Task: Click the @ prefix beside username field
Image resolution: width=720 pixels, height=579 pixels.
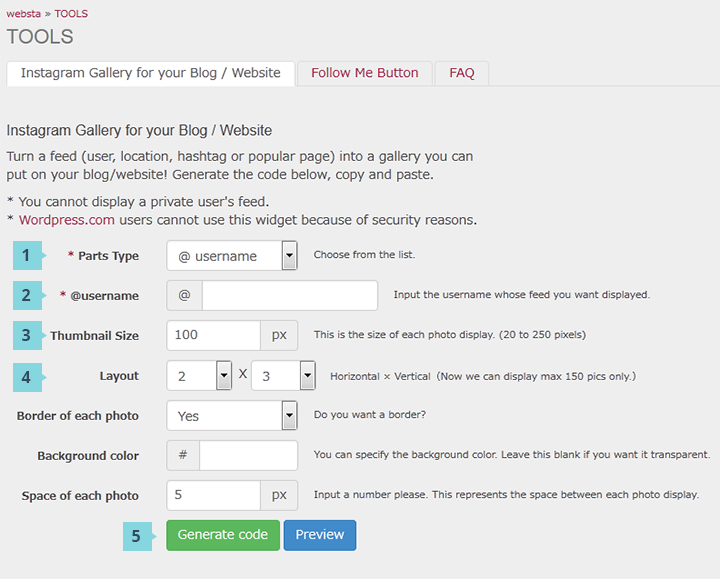Action: [184, 295]
